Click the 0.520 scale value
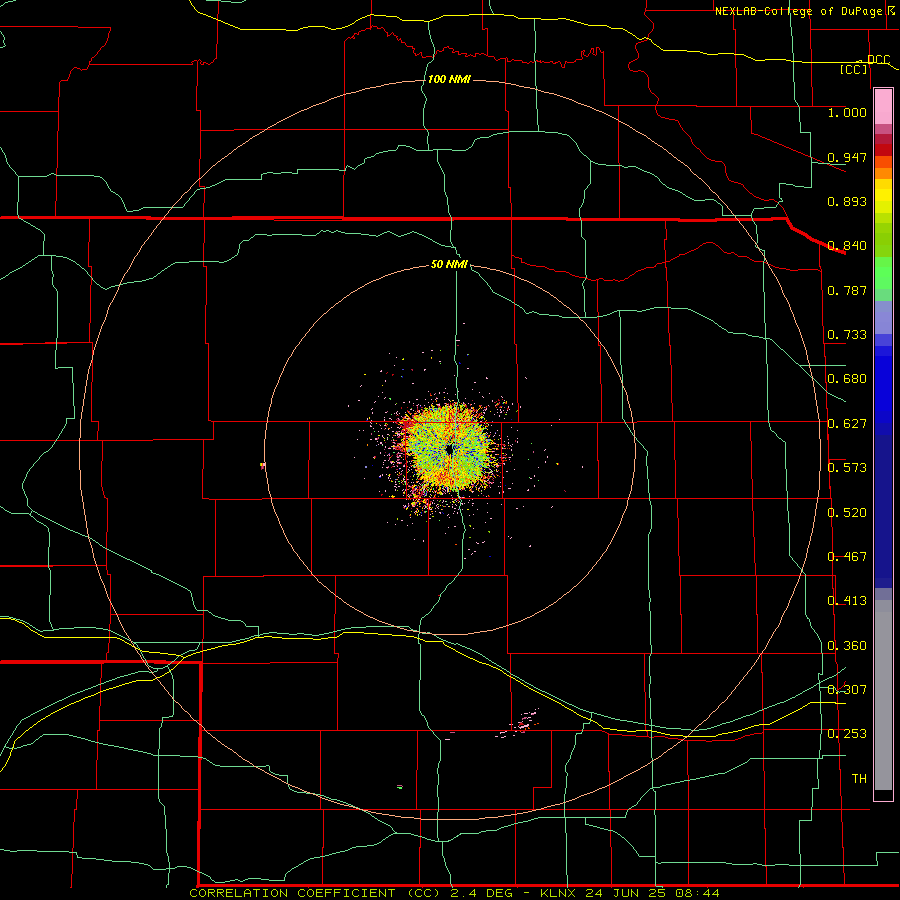 (847, 513)
